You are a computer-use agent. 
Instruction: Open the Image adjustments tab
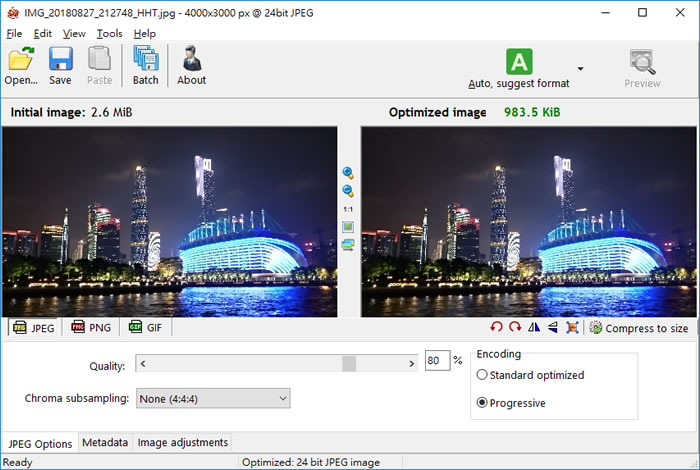(x=182, y=442)
